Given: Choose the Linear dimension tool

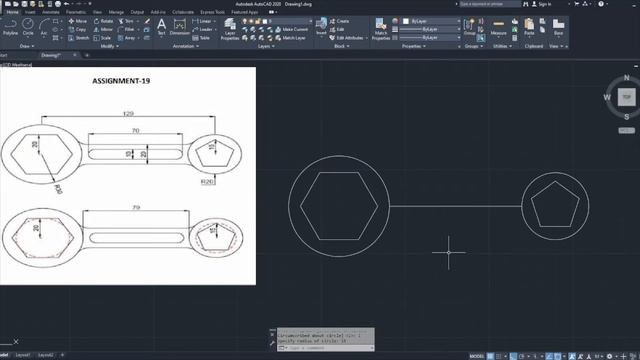Looking at the screenshot, I should pyautogui.click(x=202, y=21).
